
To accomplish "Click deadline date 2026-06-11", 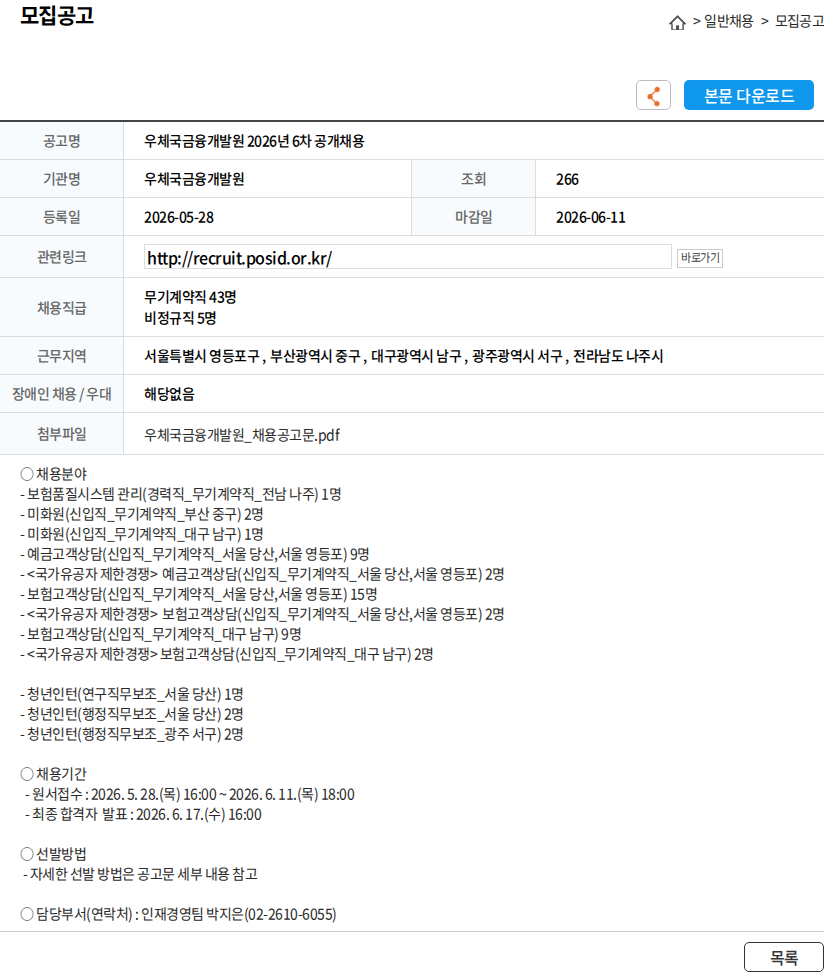I will coord(591,218).
